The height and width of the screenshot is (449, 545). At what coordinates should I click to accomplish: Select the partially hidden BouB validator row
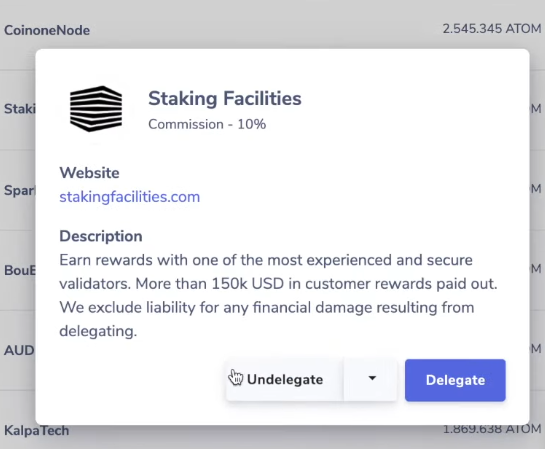pos(17,270)
